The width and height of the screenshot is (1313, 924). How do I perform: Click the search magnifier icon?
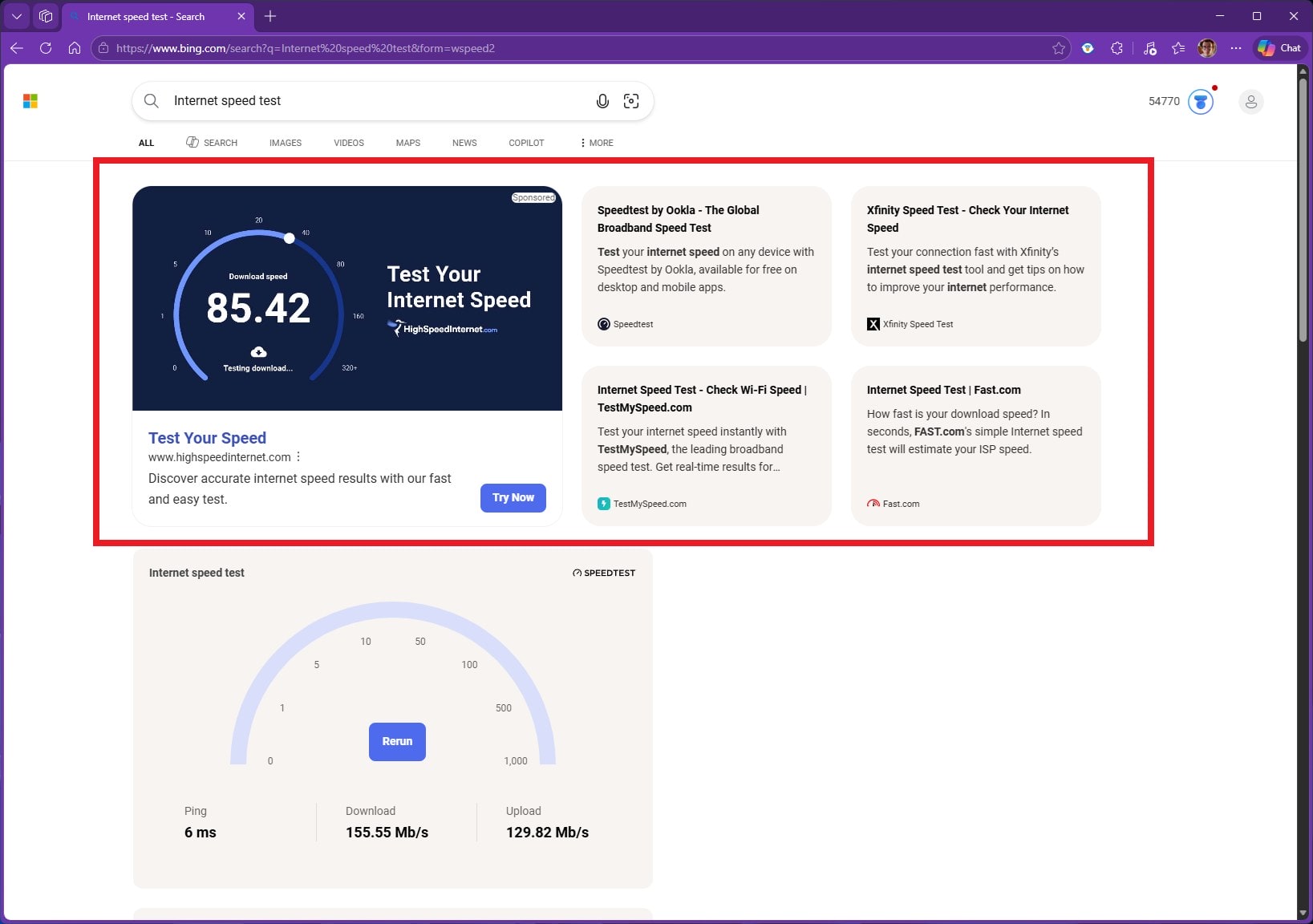click(x=151, y=101)
